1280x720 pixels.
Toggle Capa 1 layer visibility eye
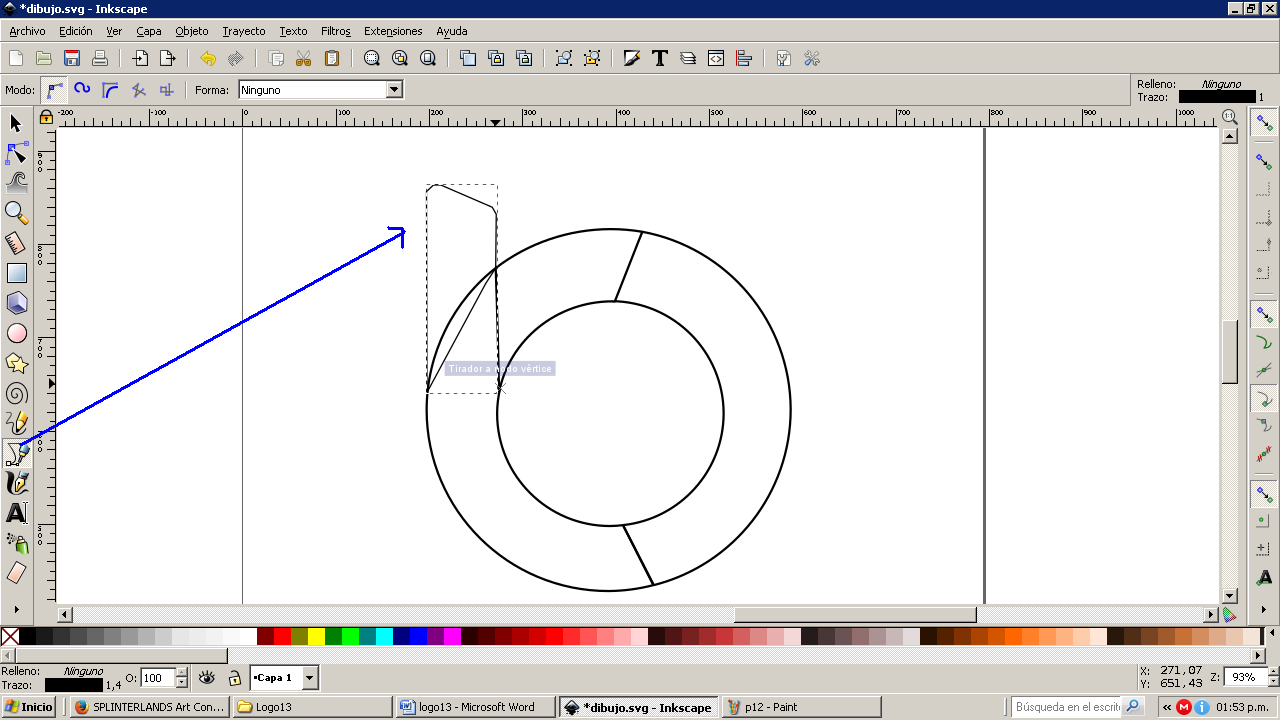(x=207, y=678)
